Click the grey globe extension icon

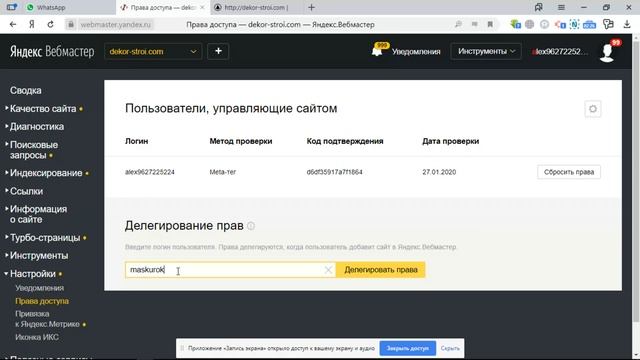coord(529,24)
